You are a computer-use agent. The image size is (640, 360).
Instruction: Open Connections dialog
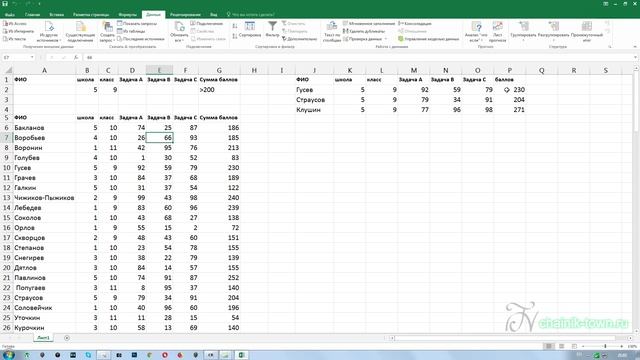click(207, 24)
